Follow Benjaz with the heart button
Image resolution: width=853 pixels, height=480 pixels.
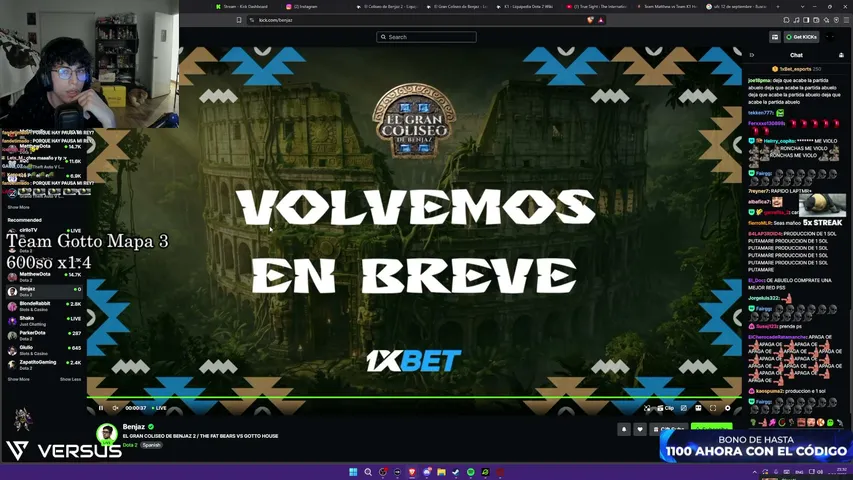click(640, 429)
